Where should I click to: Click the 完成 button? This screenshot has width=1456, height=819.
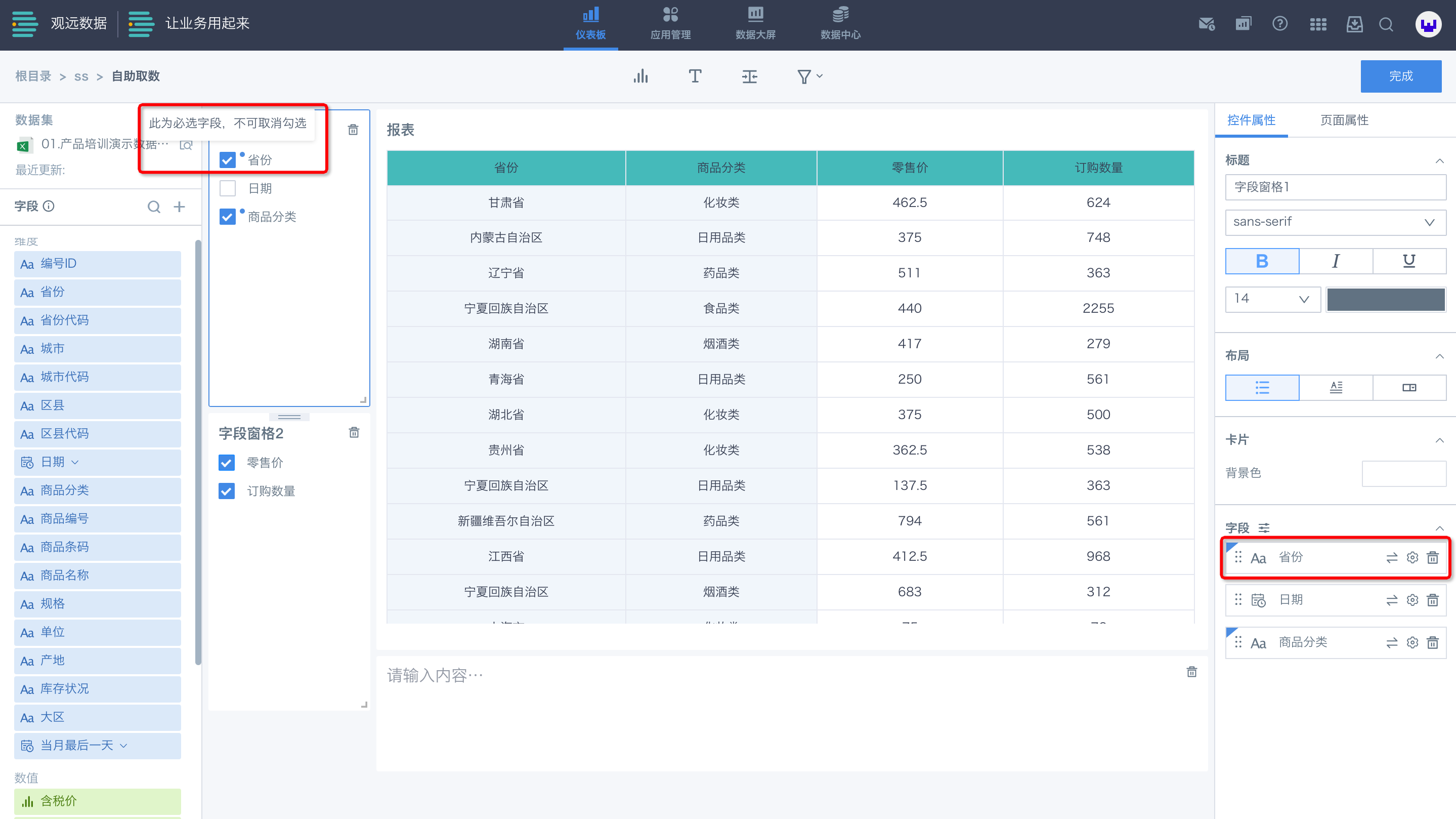(x=1401, y=76)
